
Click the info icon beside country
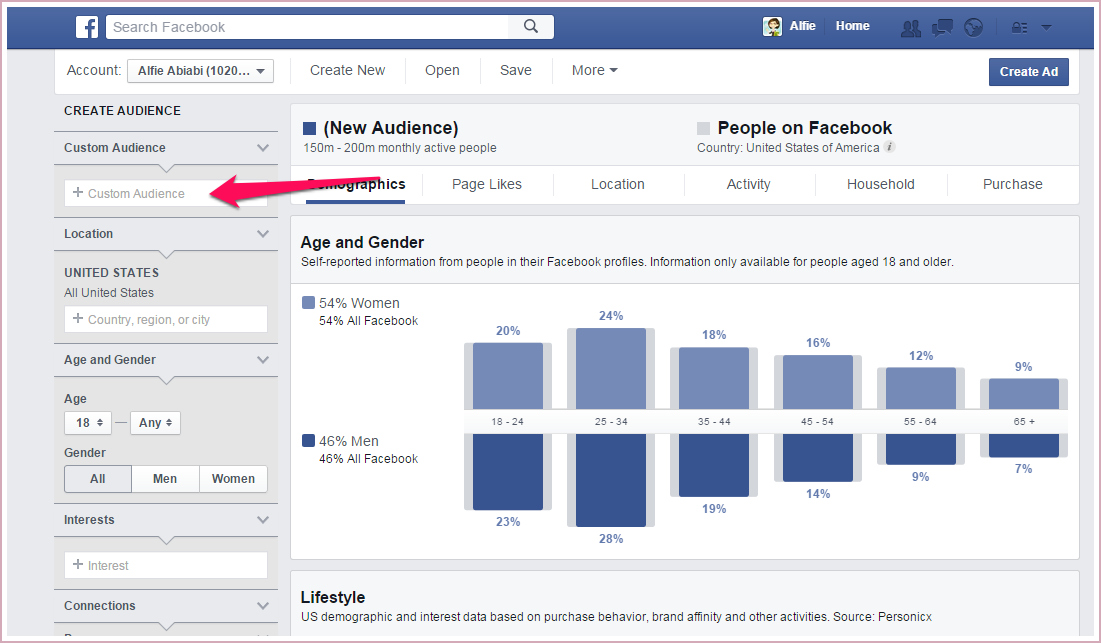[x=890, y=148]
